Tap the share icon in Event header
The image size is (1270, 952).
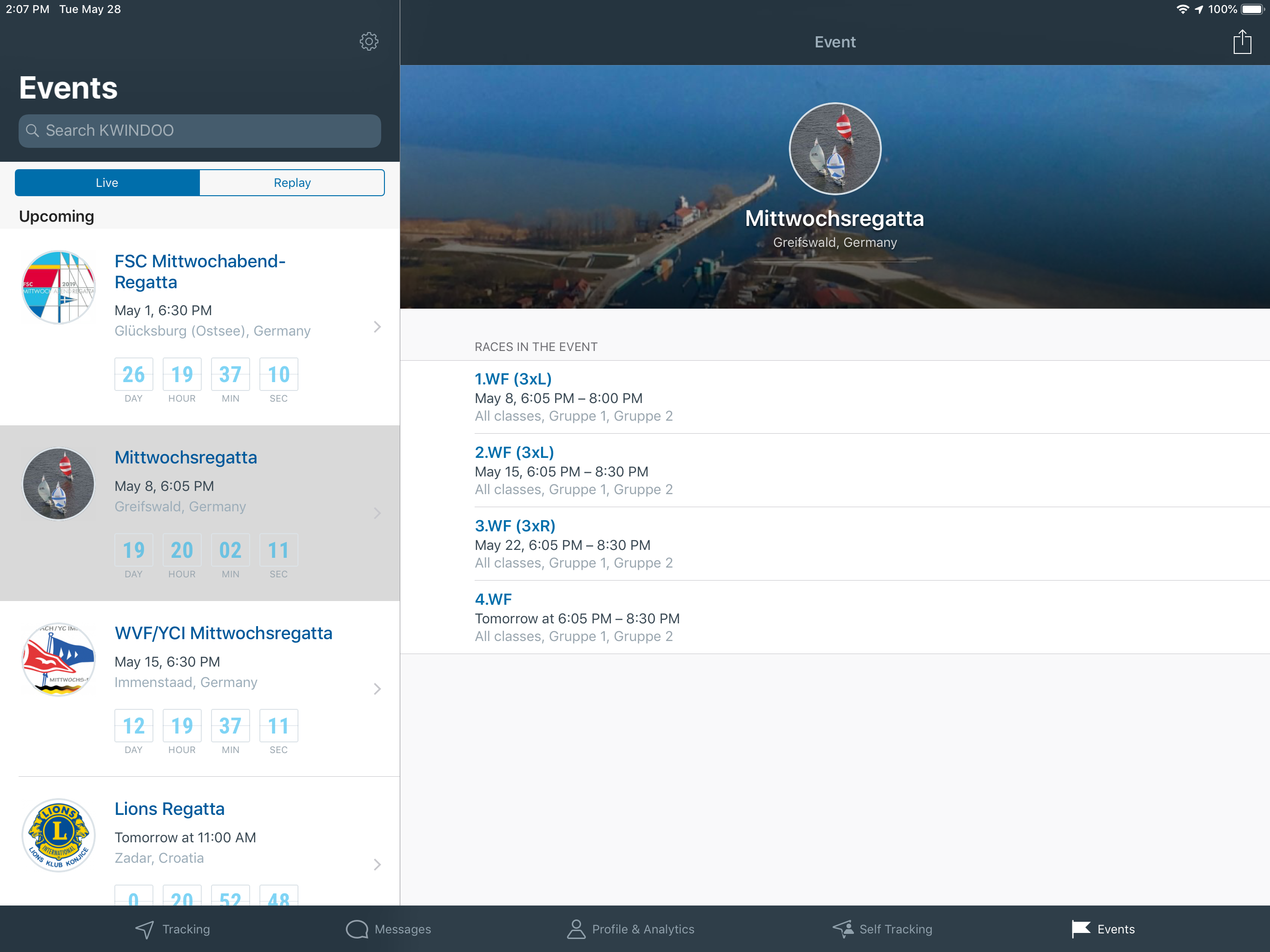[x=1242, y=42]
